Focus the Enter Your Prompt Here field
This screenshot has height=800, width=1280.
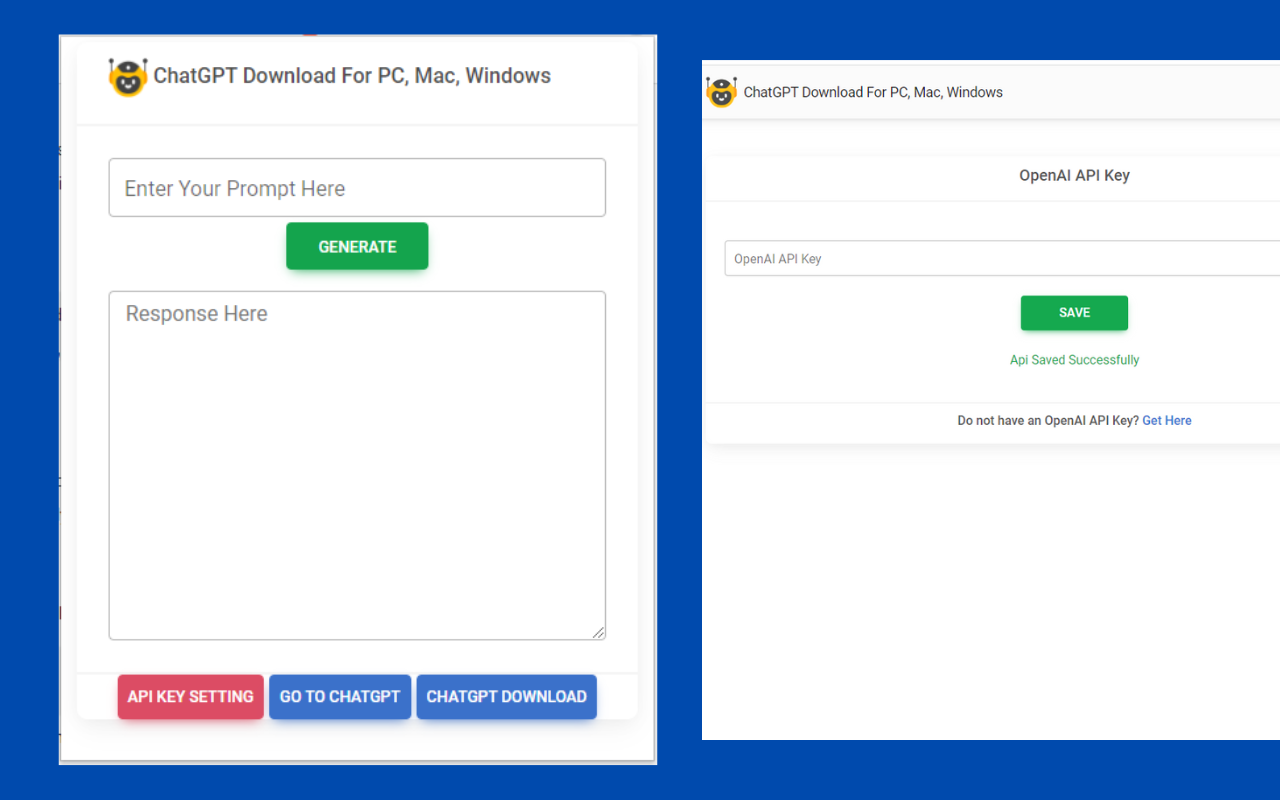coord(357,188)
